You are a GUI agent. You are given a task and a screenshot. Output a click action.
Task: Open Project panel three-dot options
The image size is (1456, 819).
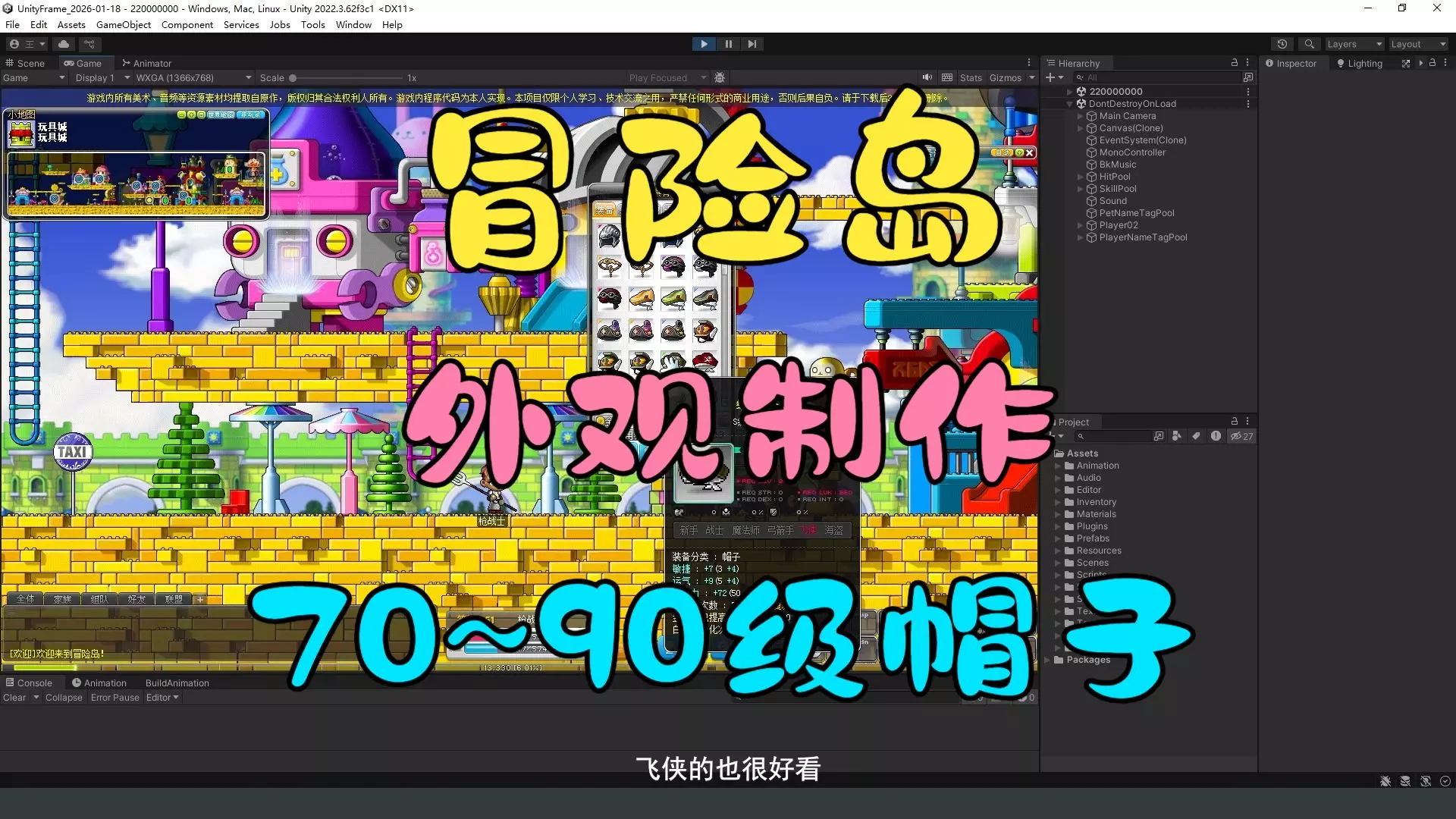point(1247,422)
